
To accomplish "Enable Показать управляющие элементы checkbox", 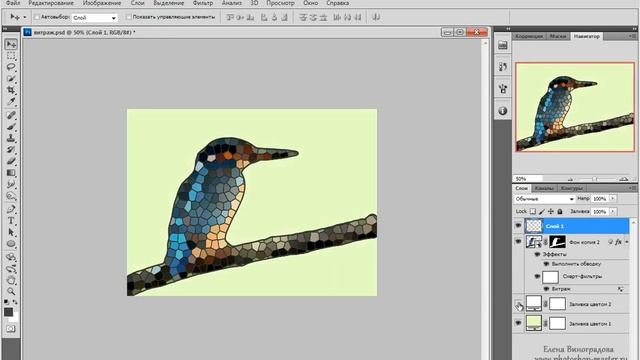I will 129,17.
